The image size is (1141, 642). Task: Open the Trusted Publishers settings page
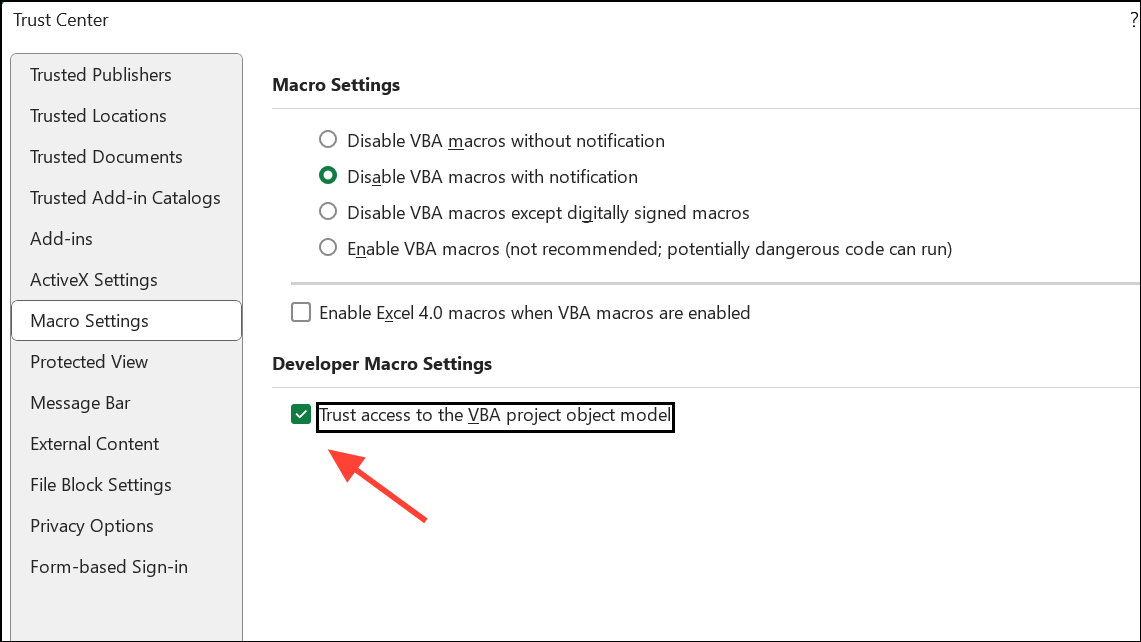click(x=99, y=74)
